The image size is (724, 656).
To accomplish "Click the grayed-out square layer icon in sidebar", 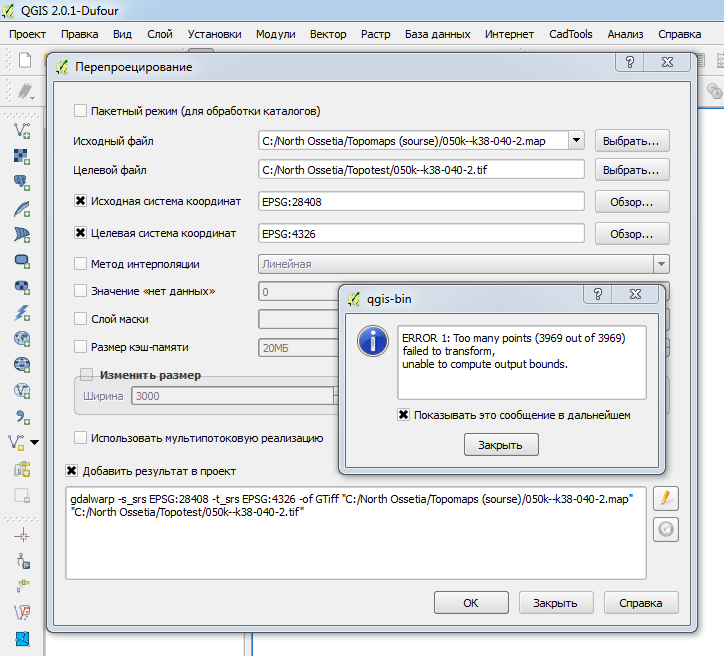I will pyautogui.click(x=22, y=496).
